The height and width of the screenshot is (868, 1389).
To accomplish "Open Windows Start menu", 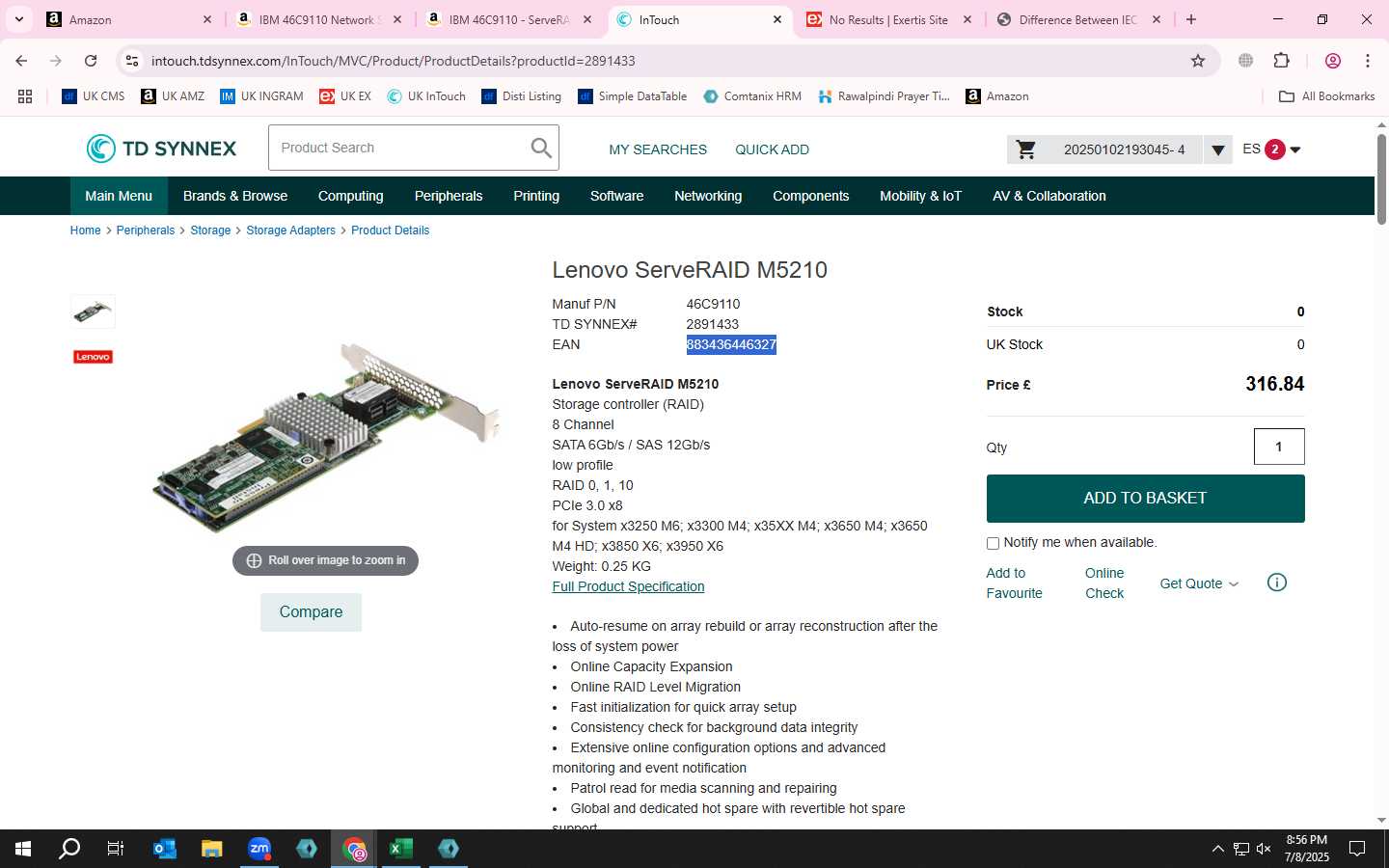I will [x=23, y=849].
